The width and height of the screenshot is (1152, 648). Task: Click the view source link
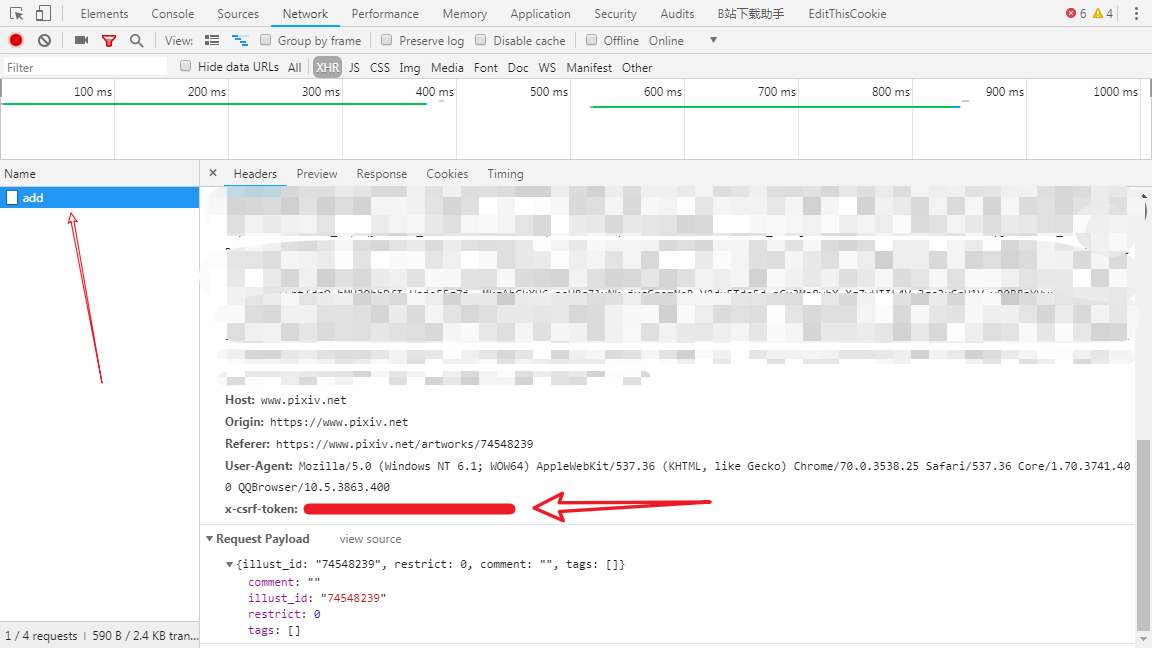(x=370, y=539)
